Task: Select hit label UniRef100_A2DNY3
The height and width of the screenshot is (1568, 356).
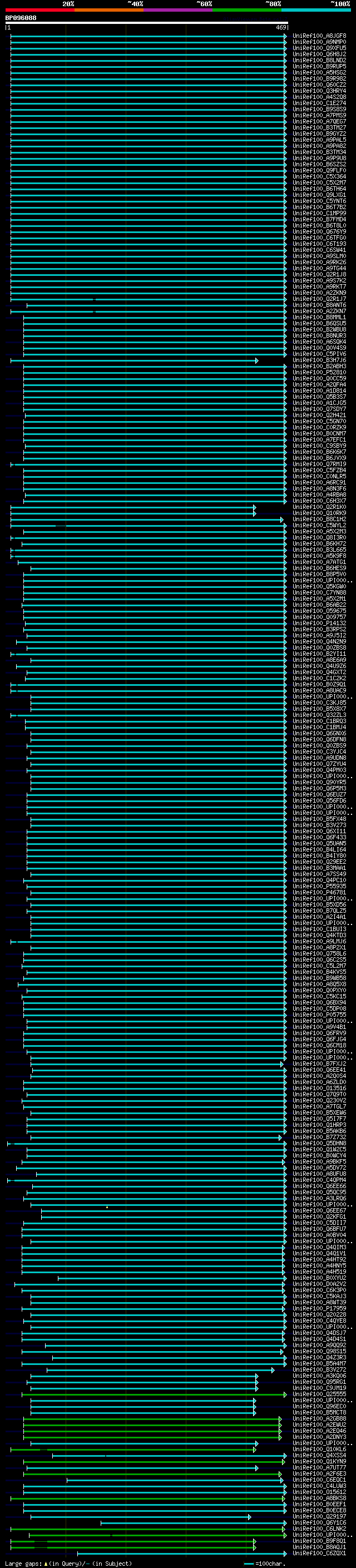Action: coord(319,1437)
